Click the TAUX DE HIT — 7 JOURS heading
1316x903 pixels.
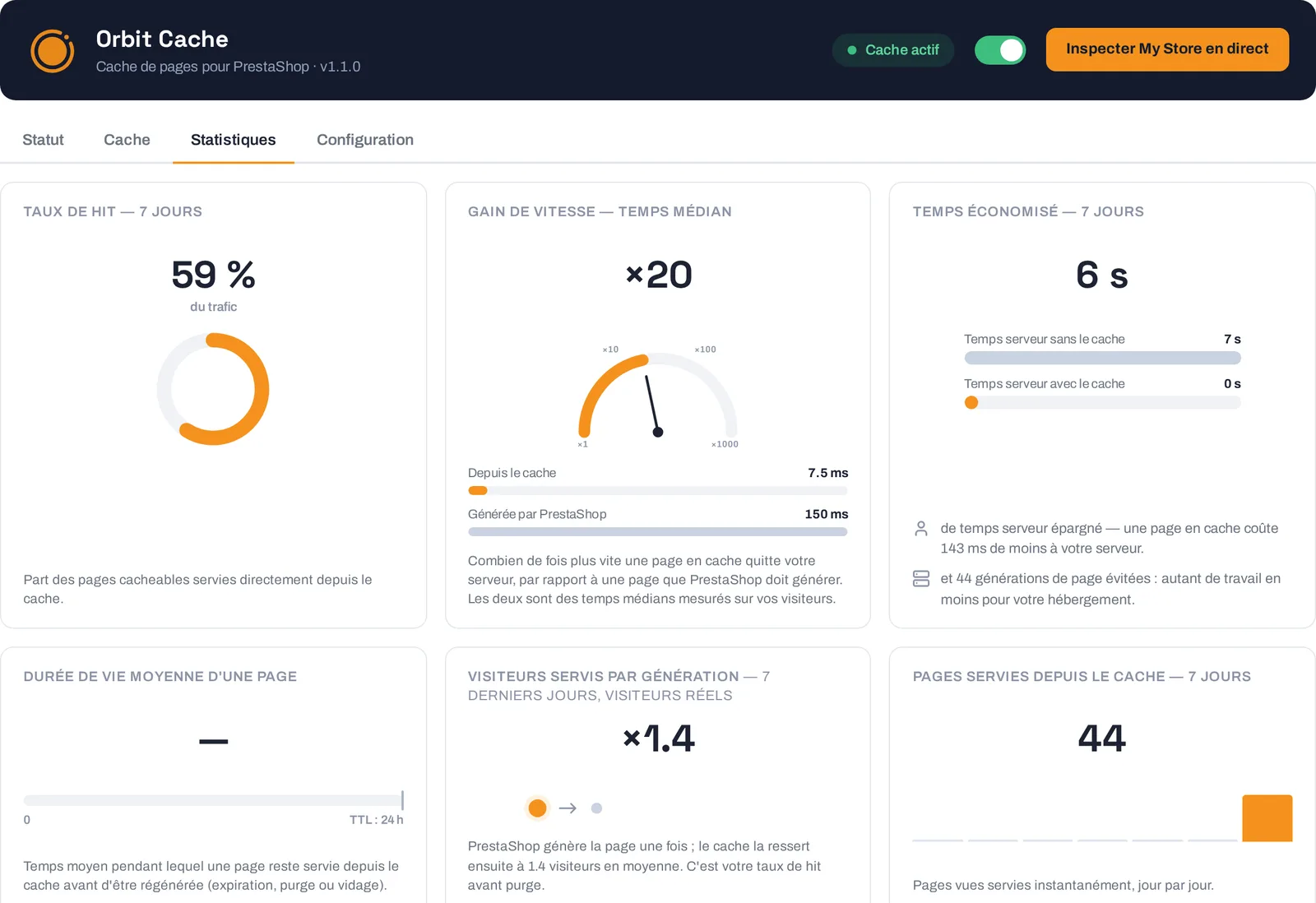point(113,211)
